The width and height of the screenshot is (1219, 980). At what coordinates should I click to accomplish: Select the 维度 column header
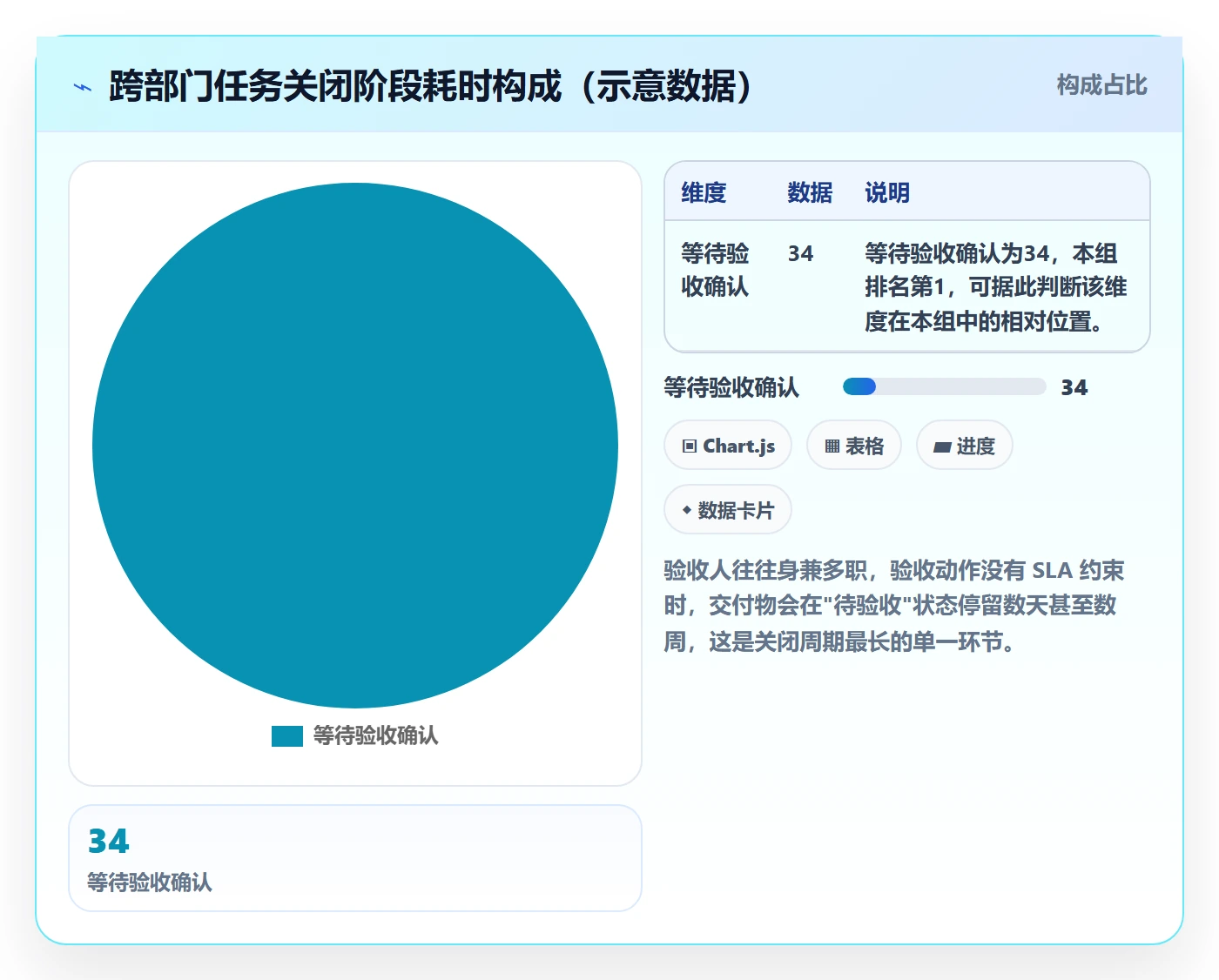(704, 192)
